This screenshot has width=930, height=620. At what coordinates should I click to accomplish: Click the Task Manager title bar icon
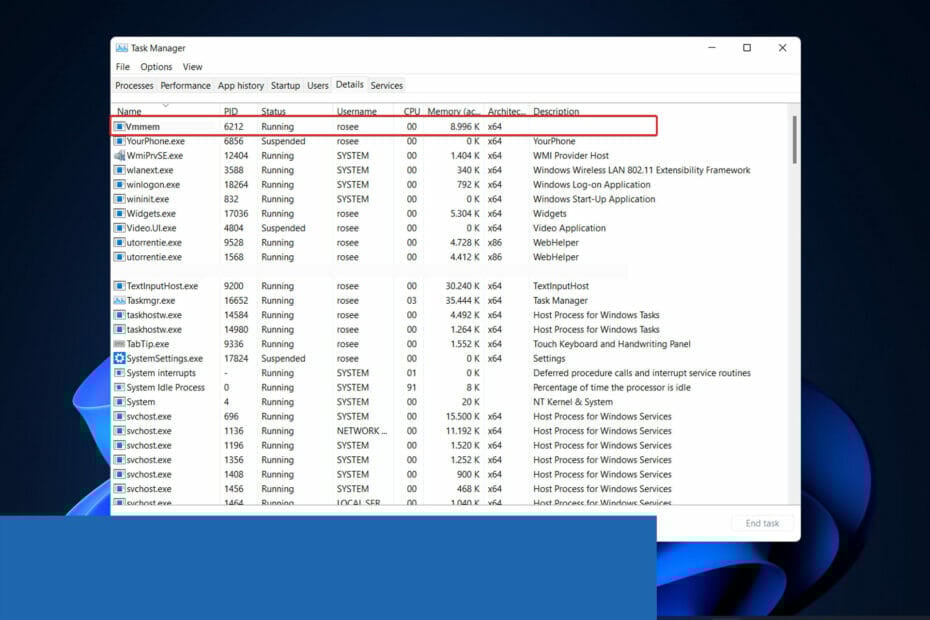122,47
